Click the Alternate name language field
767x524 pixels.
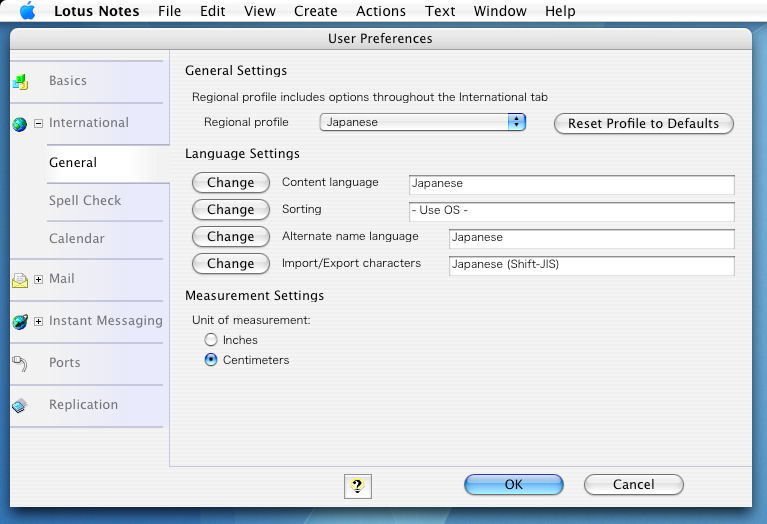pyautogui.click(x=591, y=238)
